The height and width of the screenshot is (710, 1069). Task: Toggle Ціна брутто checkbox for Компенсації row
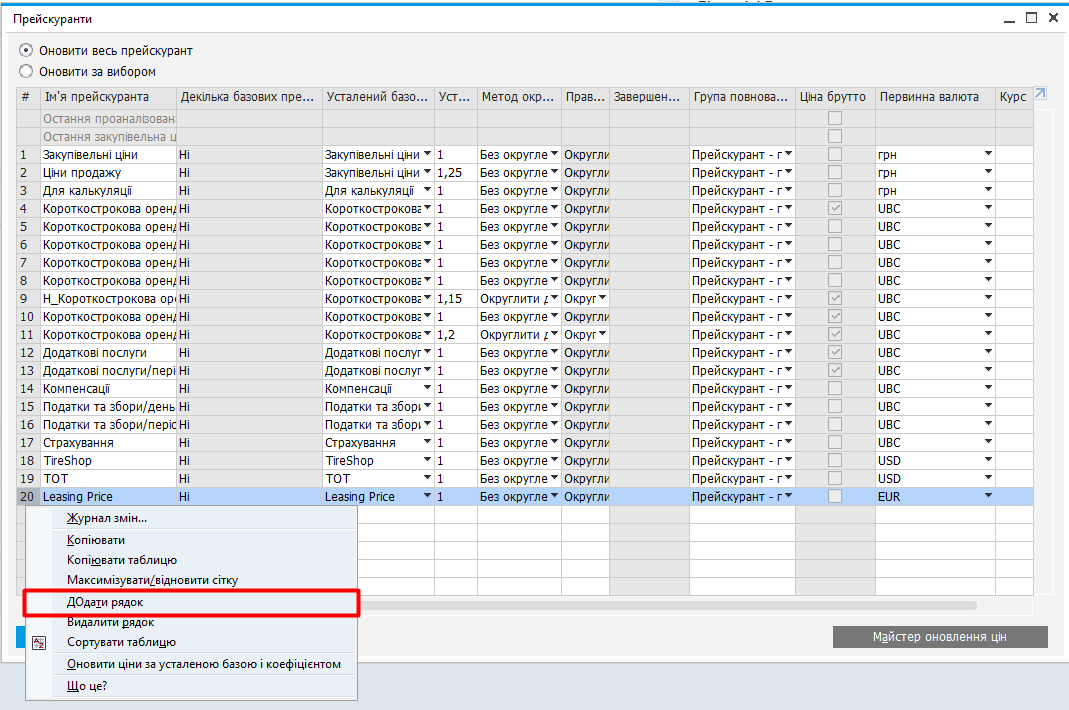click(834, 389)
